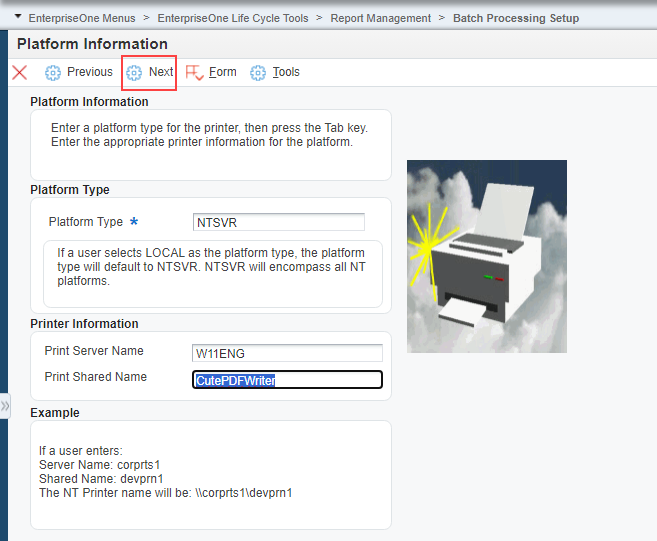Click the Previous gear icon

click(x=53, y=72)
